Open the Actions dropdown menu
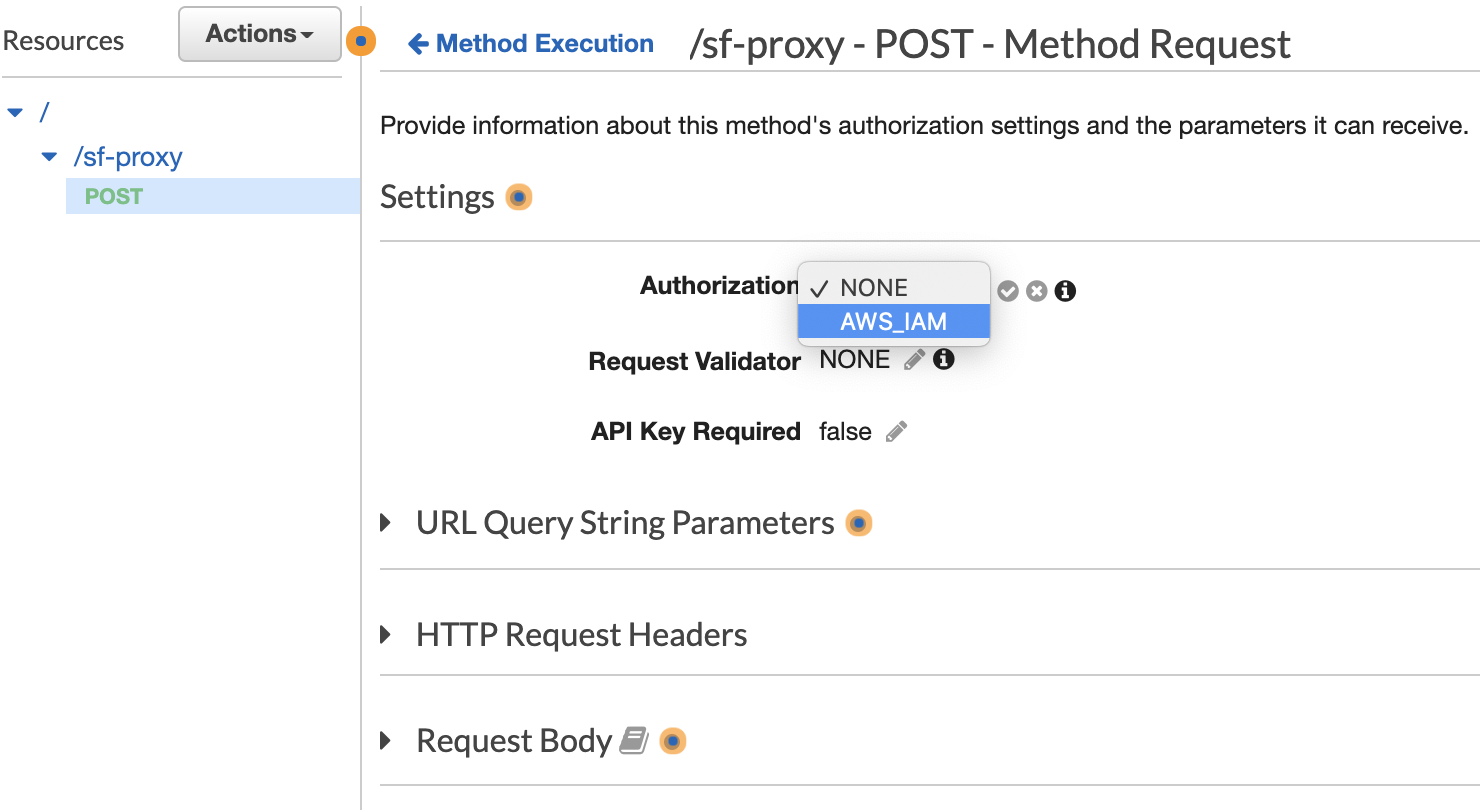Image resolution: width=1480 pixels, height=810 pixels. [259, 34]
